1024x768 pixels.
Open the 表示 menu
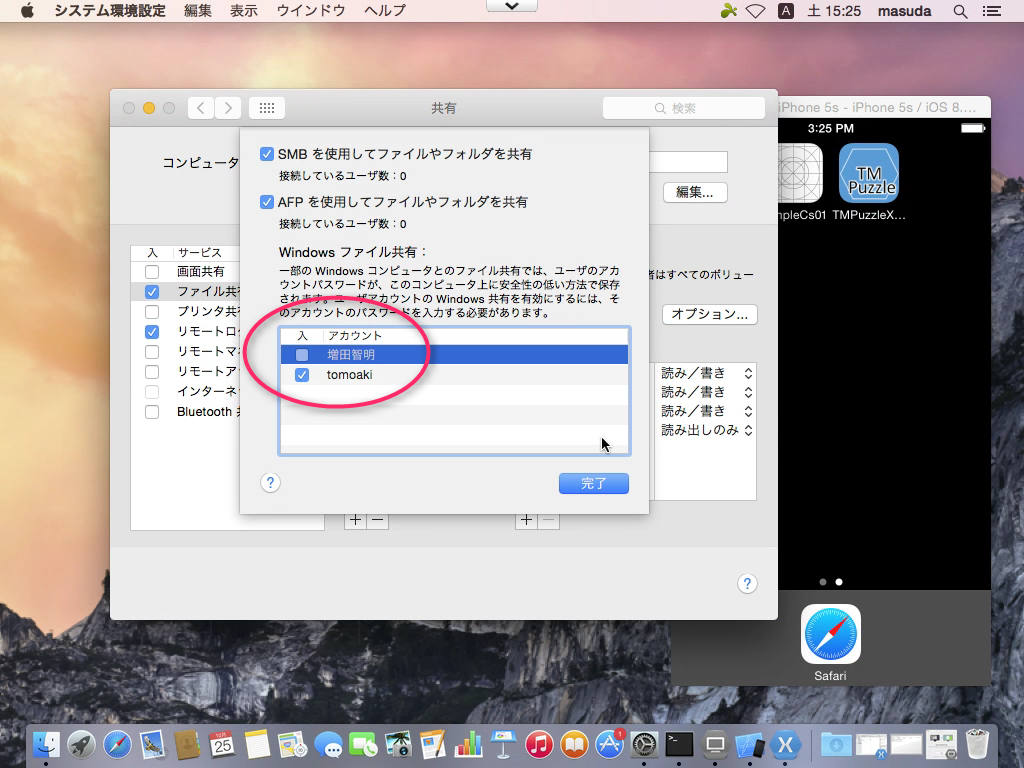[243, 11]
